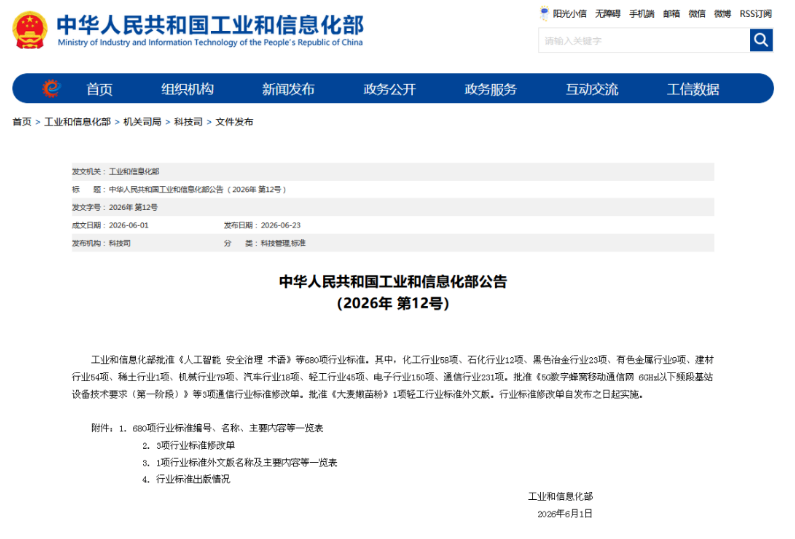This screenshot has height=539, width=795.
Task: Click the RSS订阅 link
Action: pos(755,14)
